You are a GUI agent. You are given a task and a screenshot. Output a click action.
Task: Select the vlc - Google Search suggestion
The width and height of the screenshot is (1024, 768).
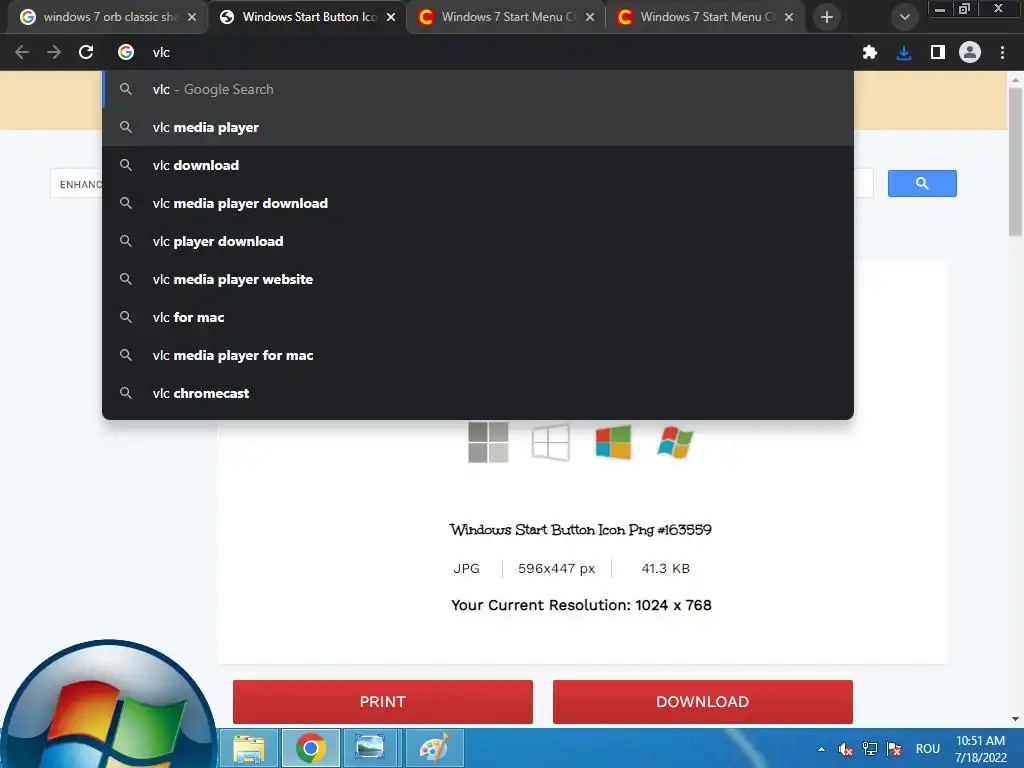coord(478,89)
